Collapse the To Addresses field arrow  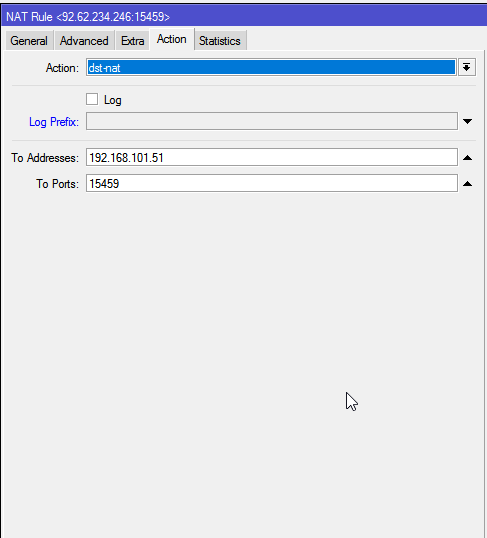click(467, 158)
